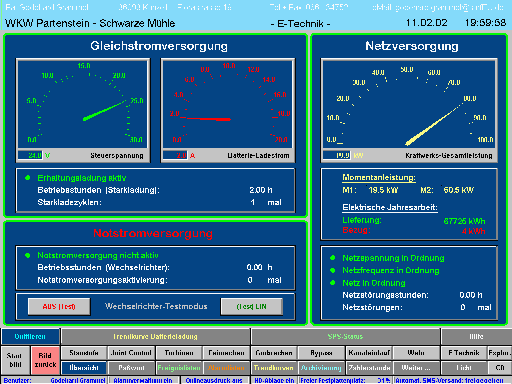Select the Übersicht navigation button
Viewport: 512px width, 384px height.
84,368
